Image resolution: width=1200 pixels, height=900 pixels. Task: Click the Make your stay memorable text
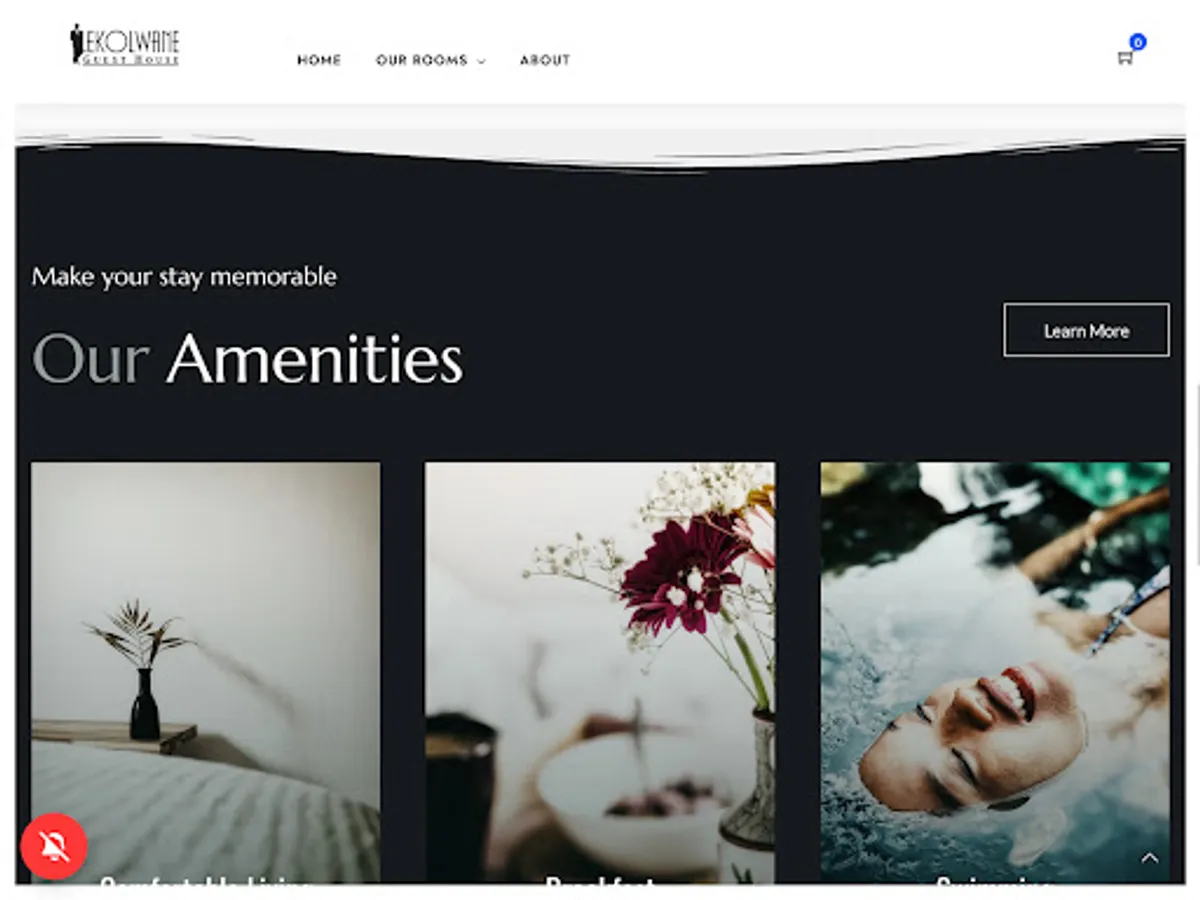pos(184,276)
